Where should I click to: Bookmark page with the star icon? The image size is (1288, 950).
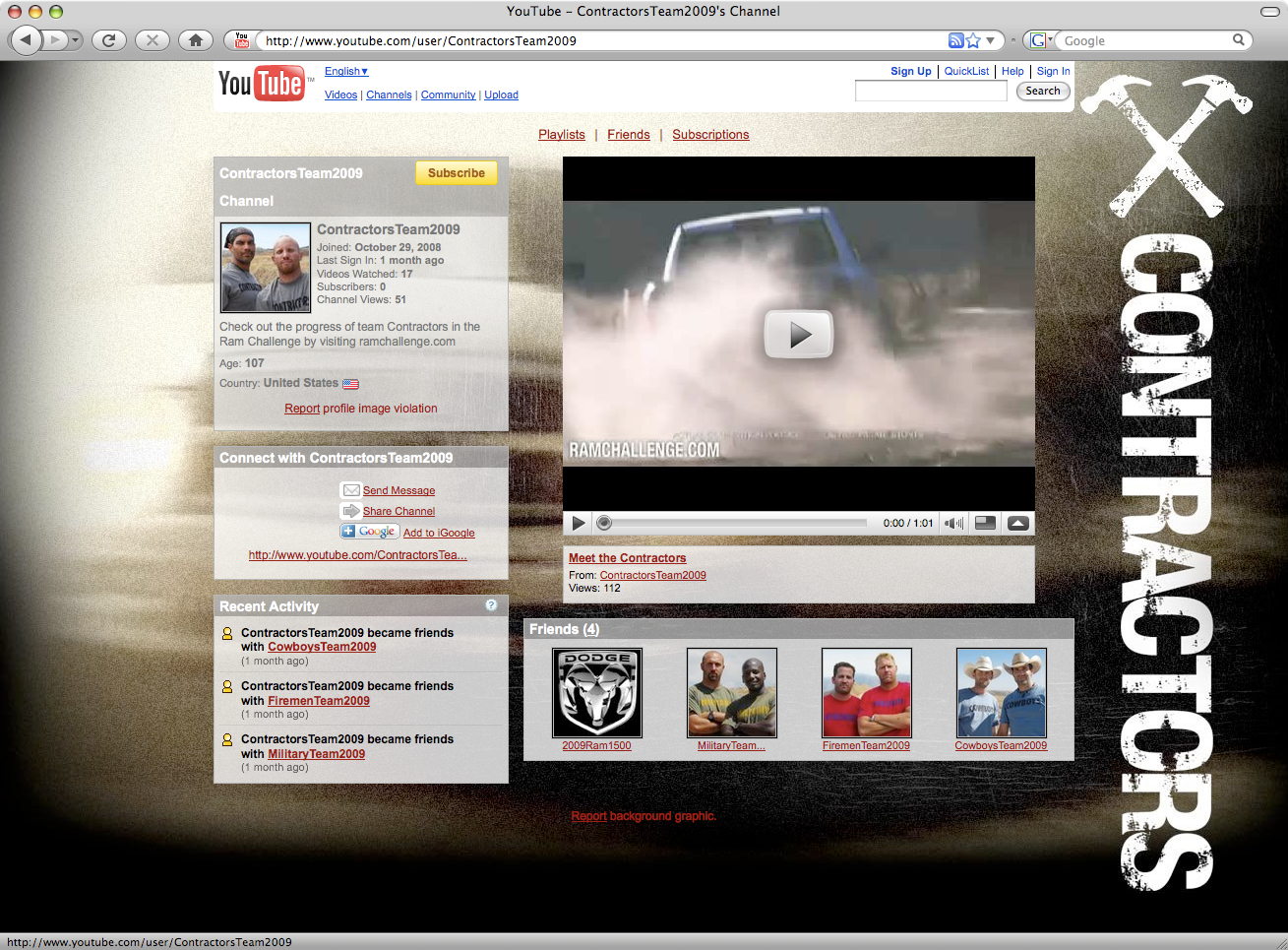click(973, 40)
